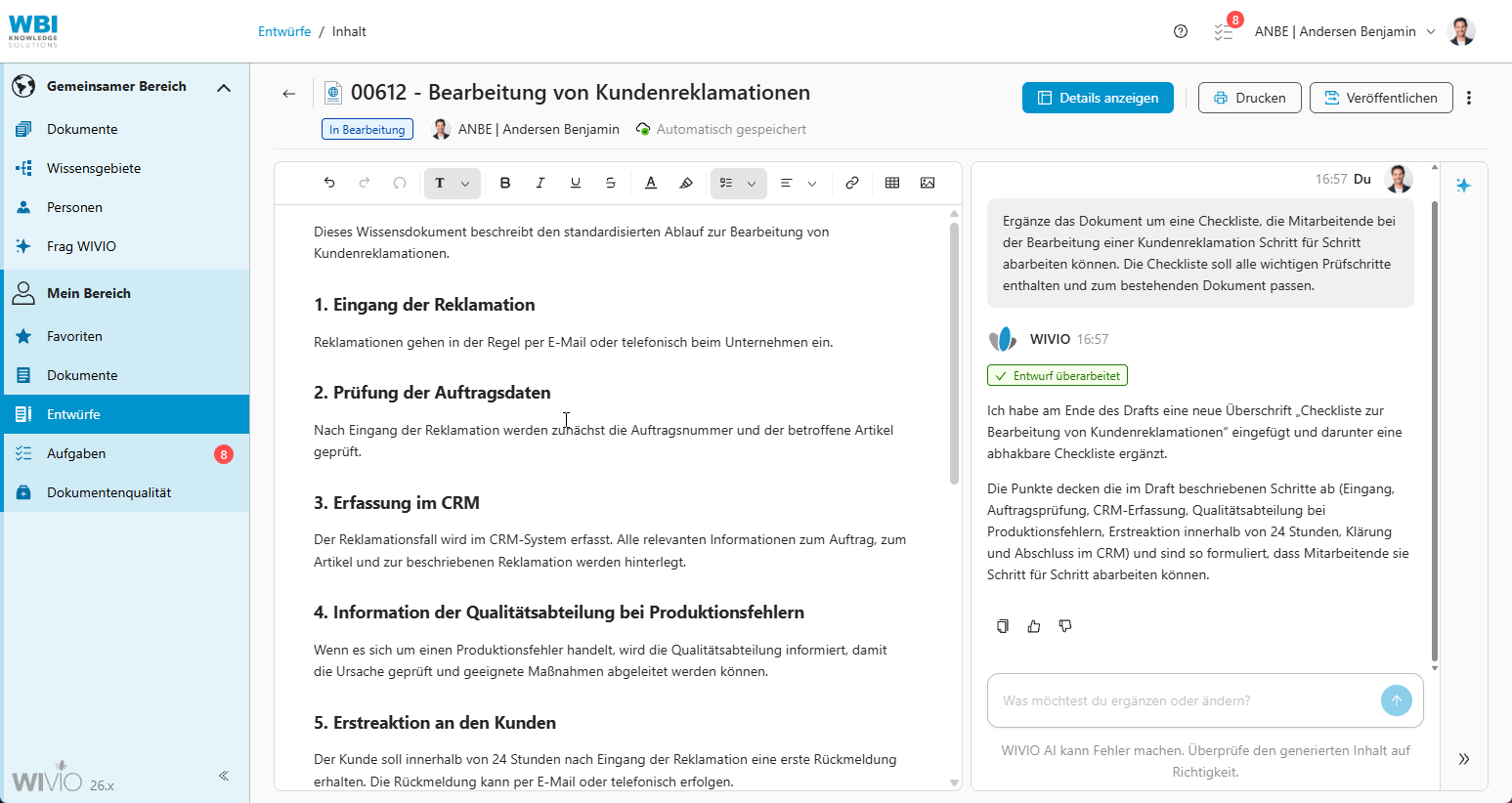Toggle bold formatting
The height and width of the screenshot is (803, 1512).
[x=505, y=183]
